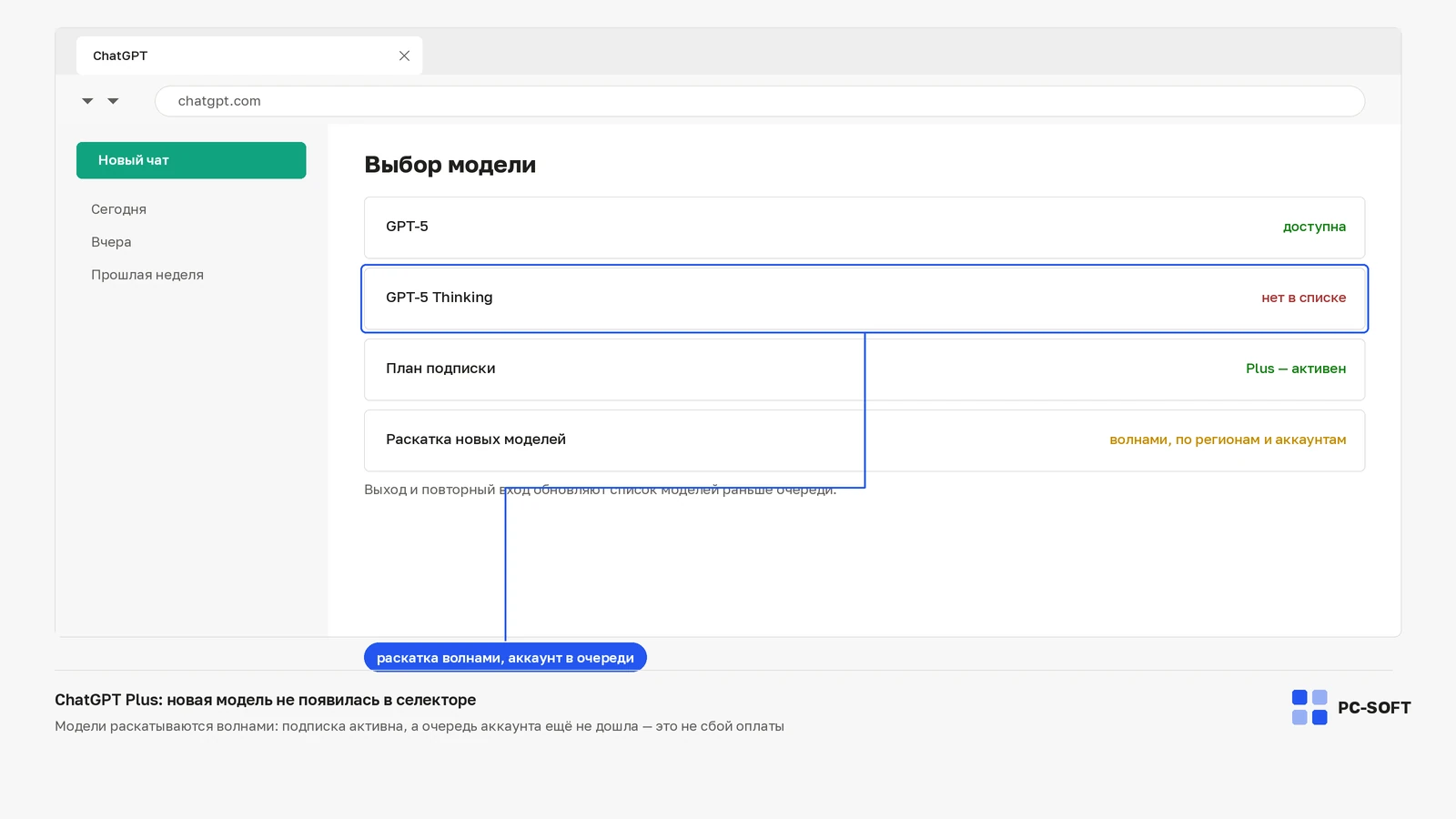1456x819 pixels.
Task: Open the Прошлая неделя history section
Action: (x=147, y=275)
